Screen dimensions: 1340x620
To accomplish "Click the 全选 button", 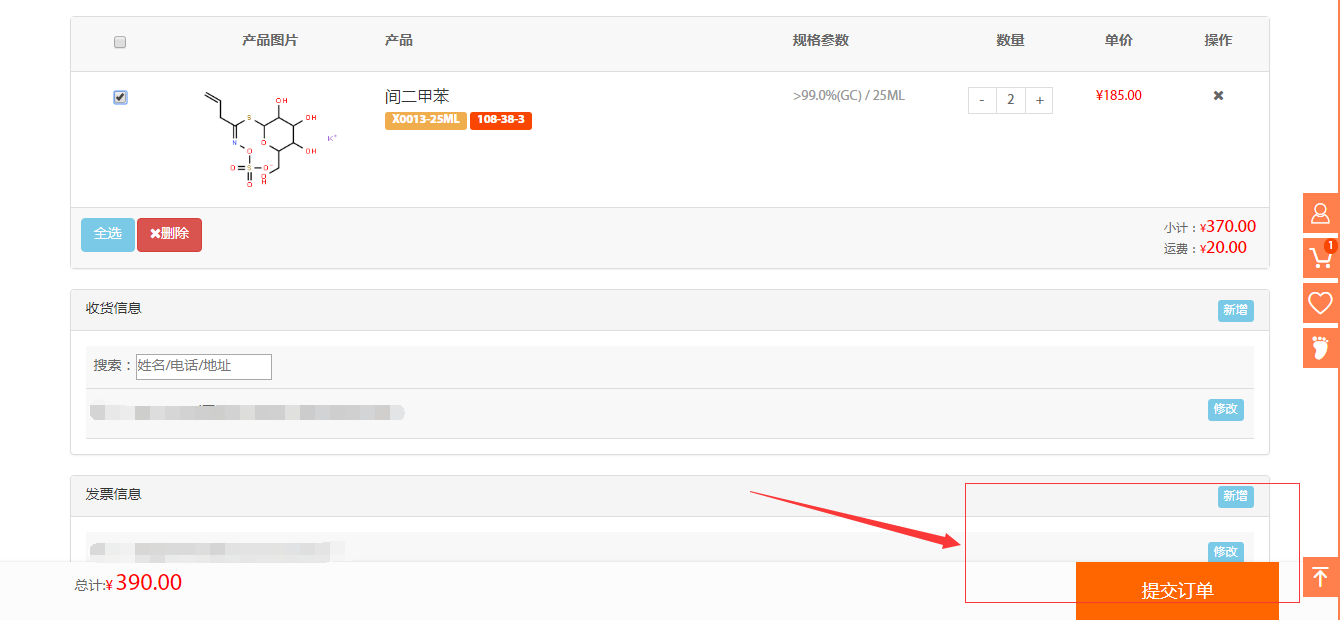I will click(x=107, y=234).
